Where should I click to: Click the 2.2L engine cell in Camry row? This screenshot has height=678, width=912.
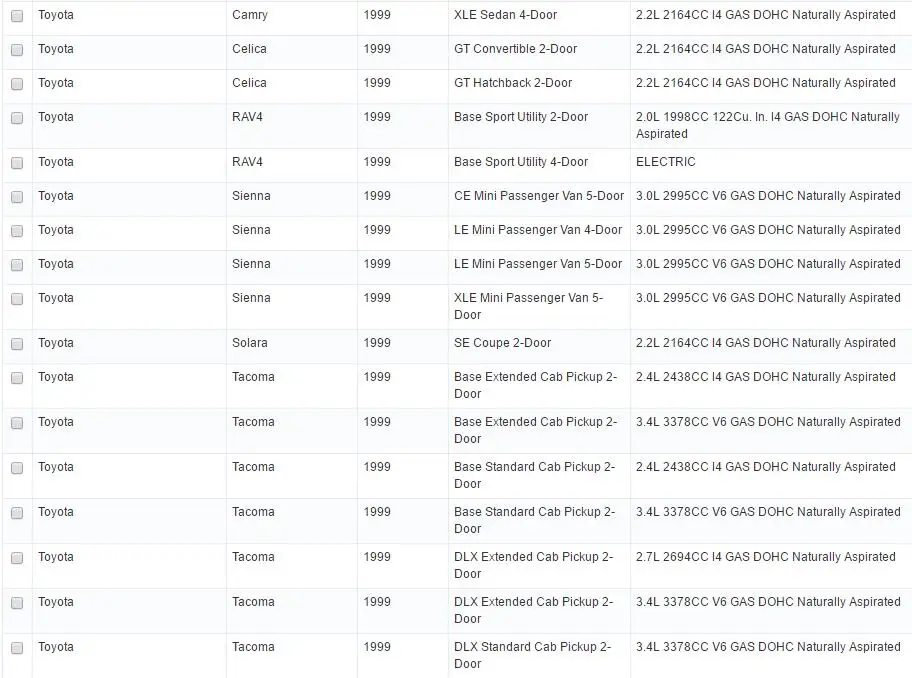click(765, 15)
